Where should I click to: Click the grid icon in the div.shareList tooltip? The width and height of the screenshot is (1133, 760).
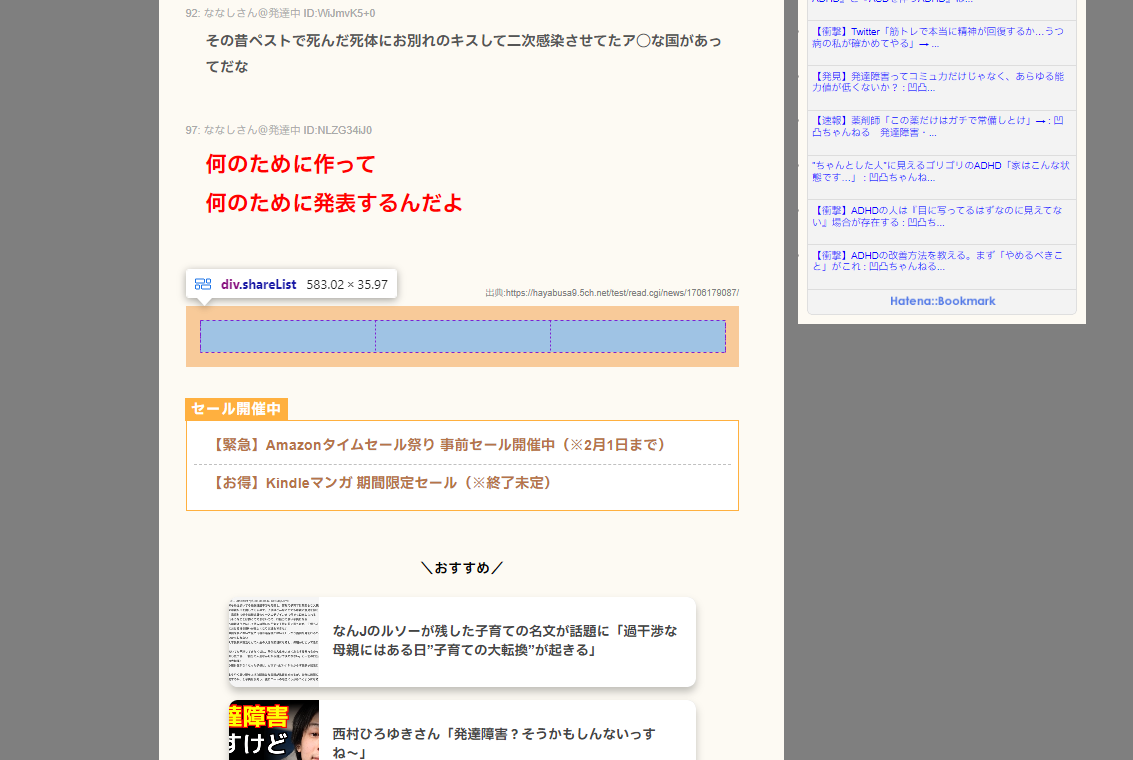pos(203,283)
